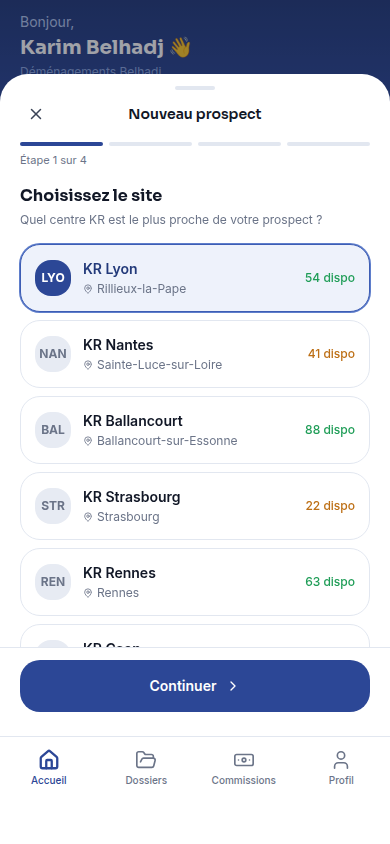This screenshot has width=390, height=844.
Task: Click the first step progress bar segment
Action: [x=61, y=144]
